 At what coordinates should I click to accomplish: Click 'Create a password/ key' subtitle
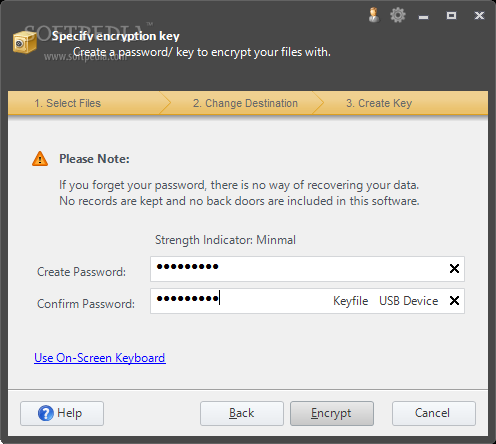pos(202,52)
